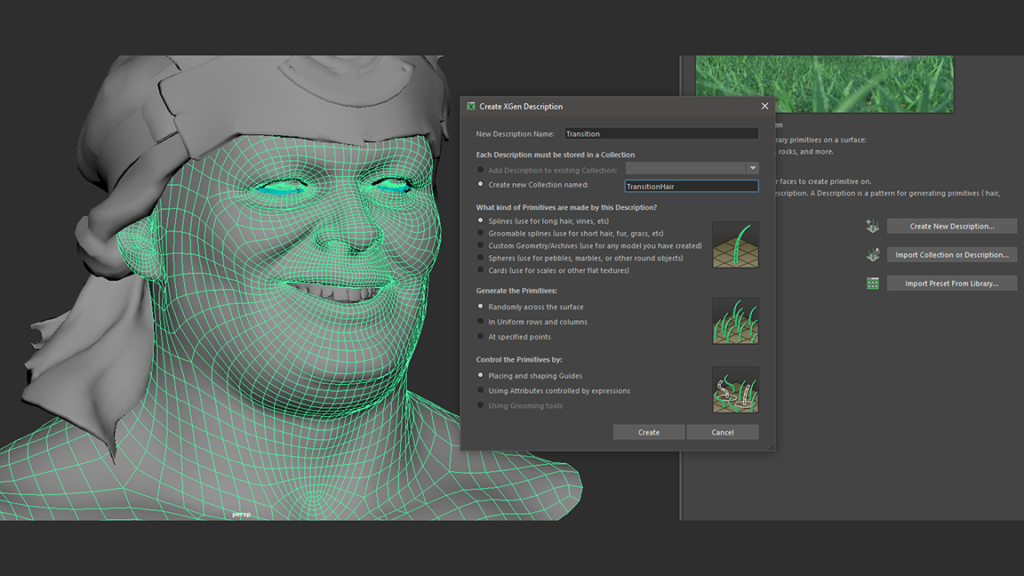1024x576 pixels.
Task: Click the icon beside Import Collection or Description
Action: coord(872,255)
